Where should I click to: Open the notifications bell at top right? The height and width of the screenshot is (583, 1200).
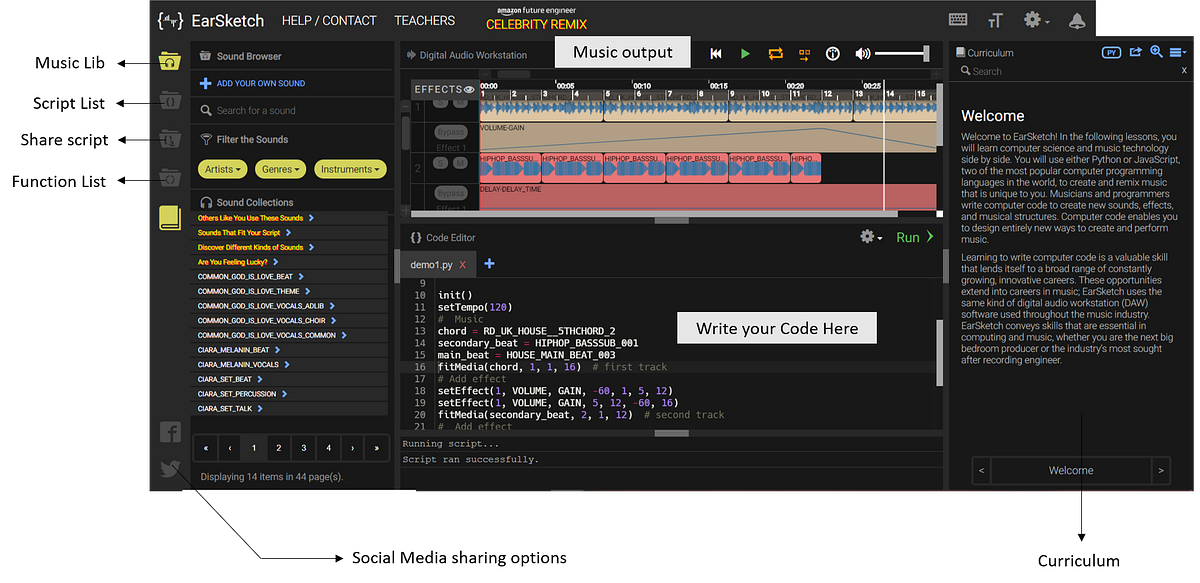[x=1076, y=19]
